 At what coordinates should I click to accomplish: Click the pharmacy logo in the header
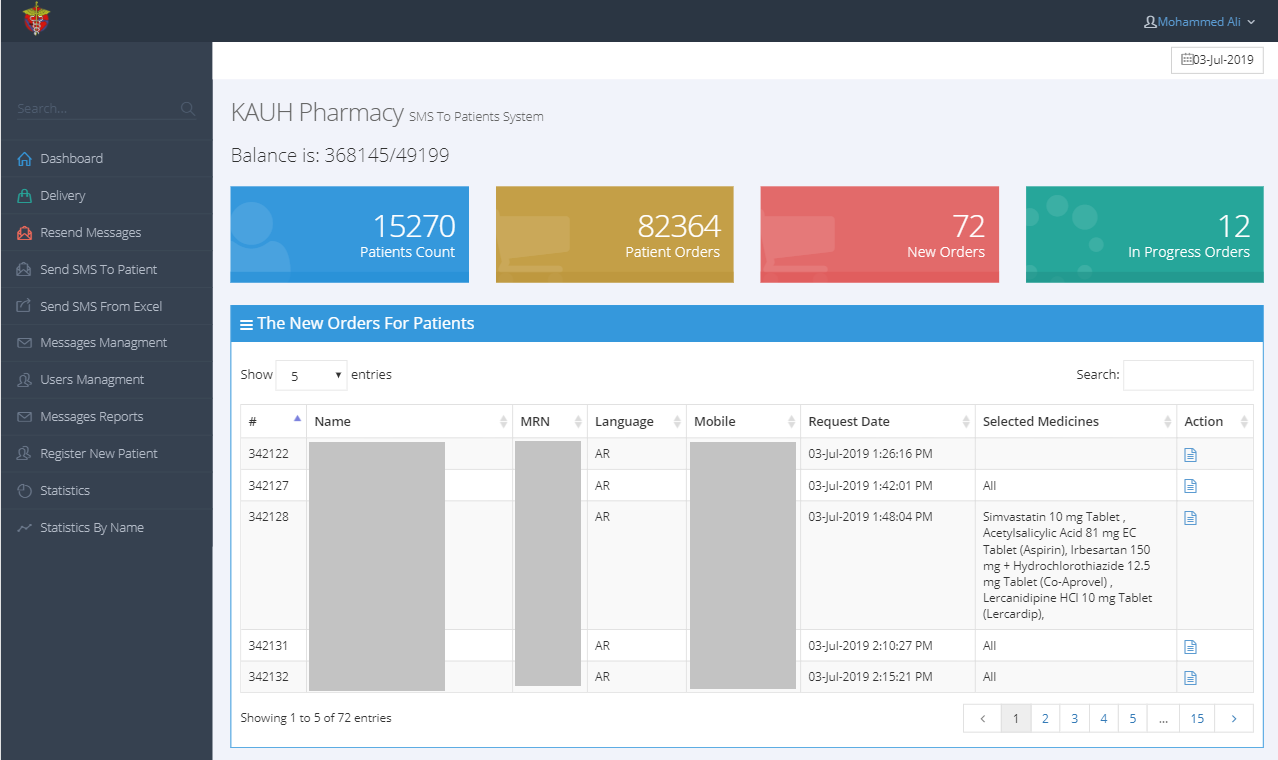(x=36, y=20)
